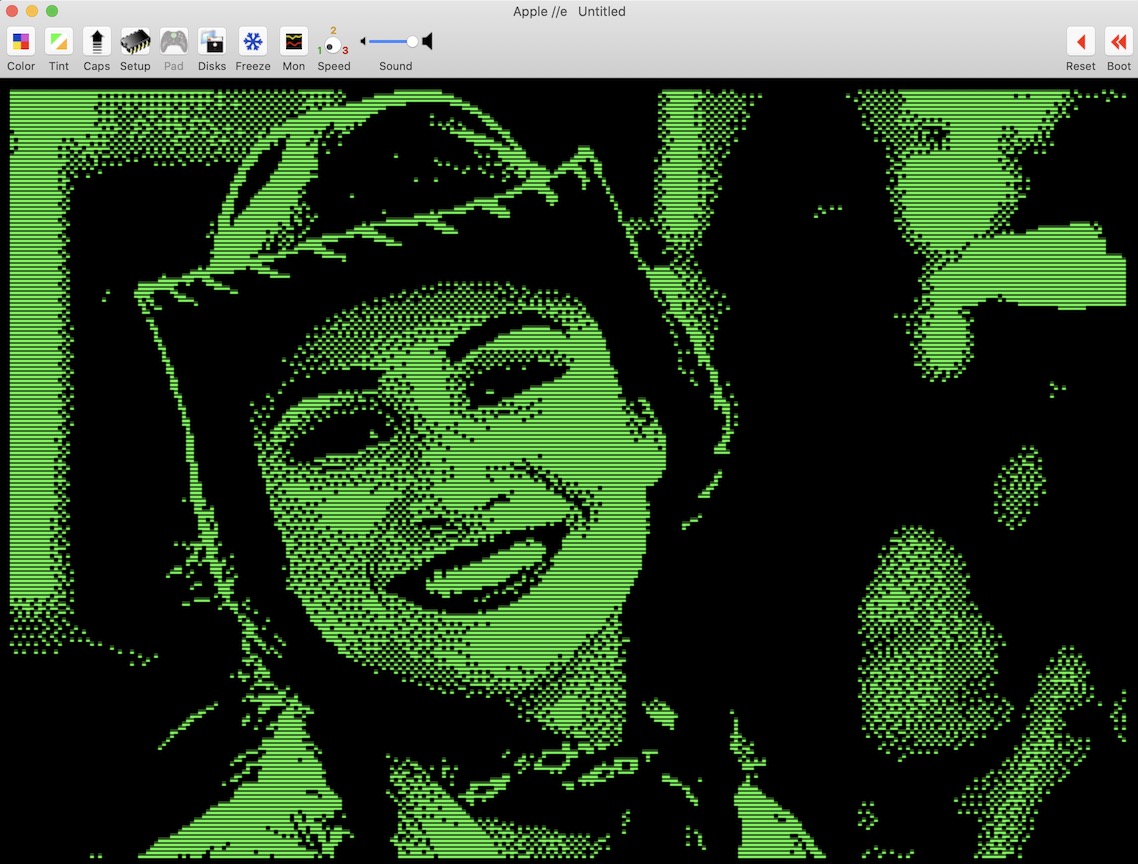The height and width of the screenshot is (864, 1138).
Task: Click the Sound volume slider knob
Action: click(412, 41)
